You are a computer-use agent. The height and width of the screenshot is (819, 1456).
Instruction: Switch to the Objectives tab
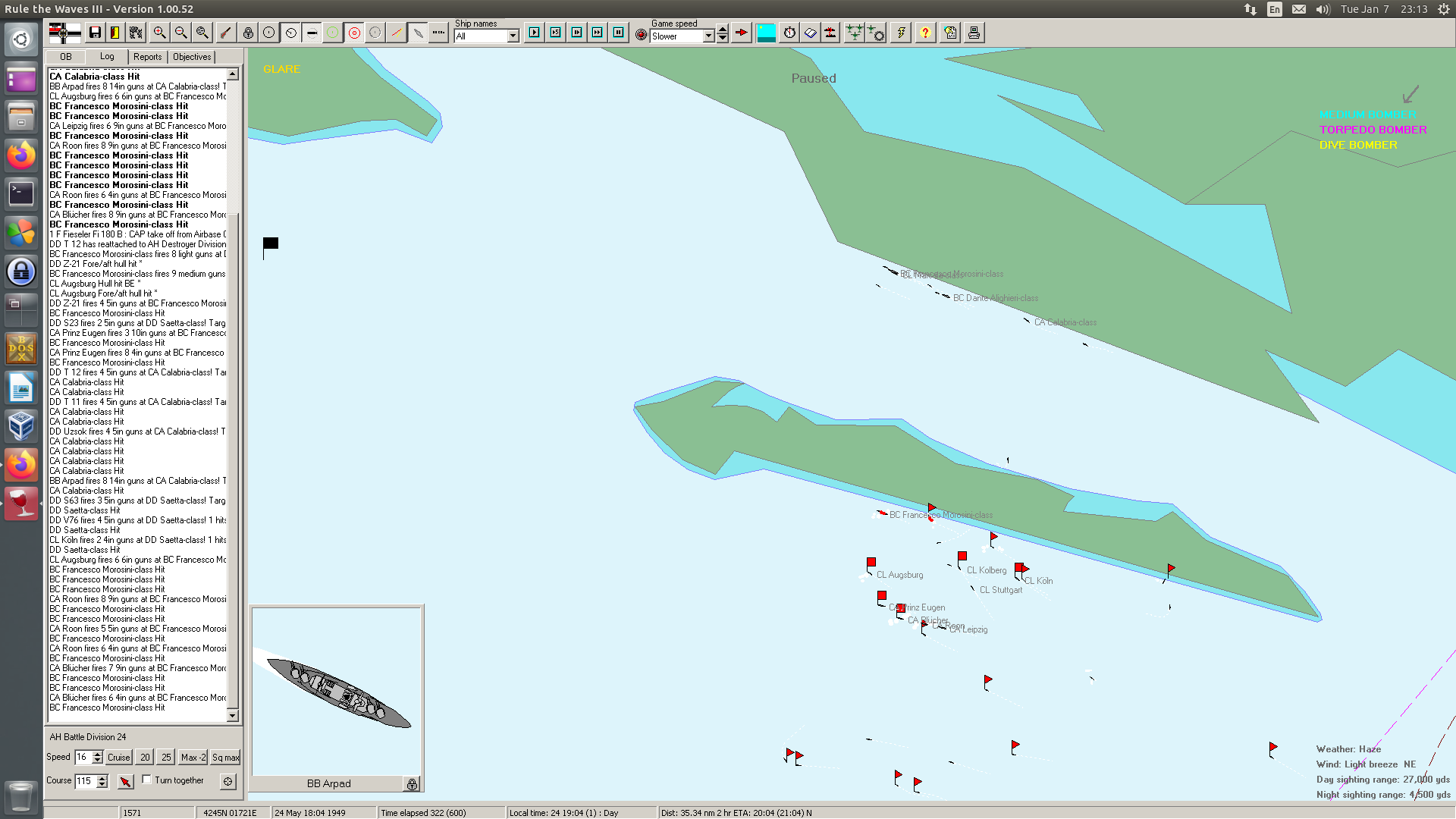(192, 57)
